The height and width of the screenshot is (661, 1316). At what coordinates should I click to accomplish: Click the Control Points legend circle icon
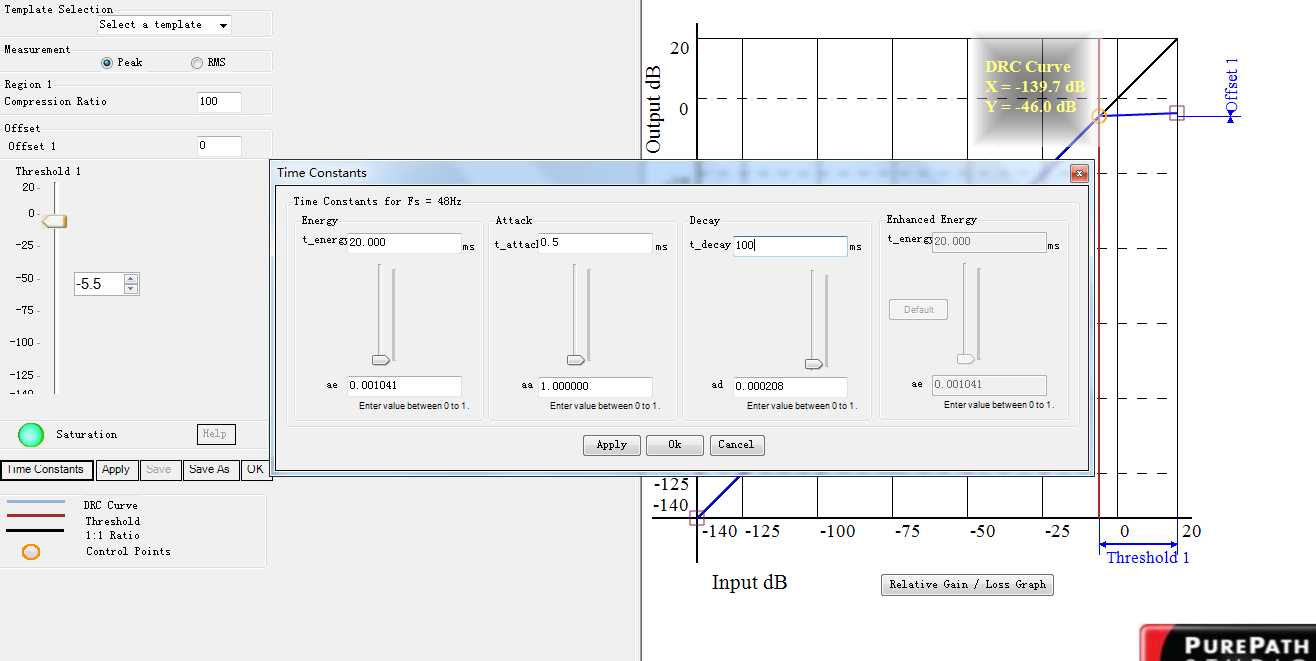pos(31,552)
